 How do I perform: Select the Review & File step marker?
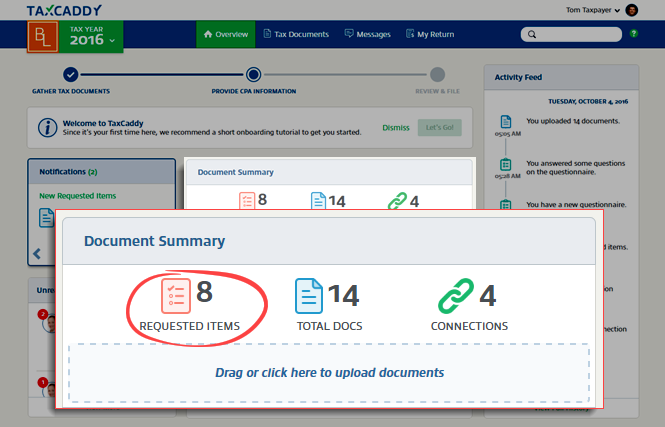(x=437, y=75)
